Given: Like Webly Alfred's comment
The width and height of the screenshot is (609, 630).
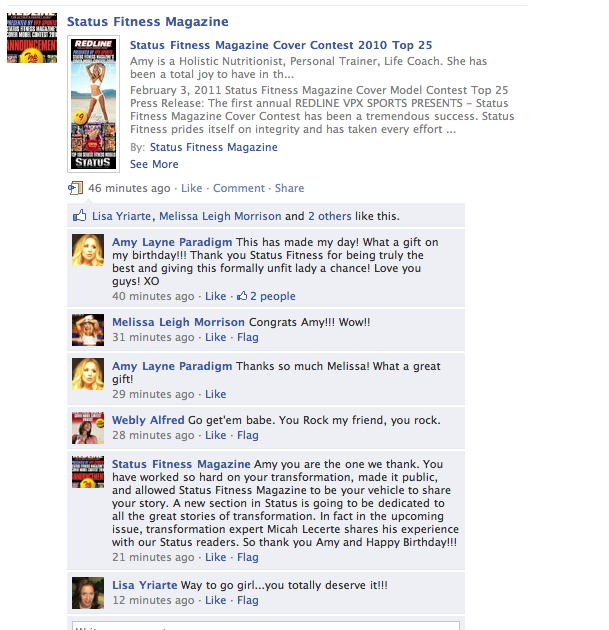Looking at the screenshot, I should (216, 435).
